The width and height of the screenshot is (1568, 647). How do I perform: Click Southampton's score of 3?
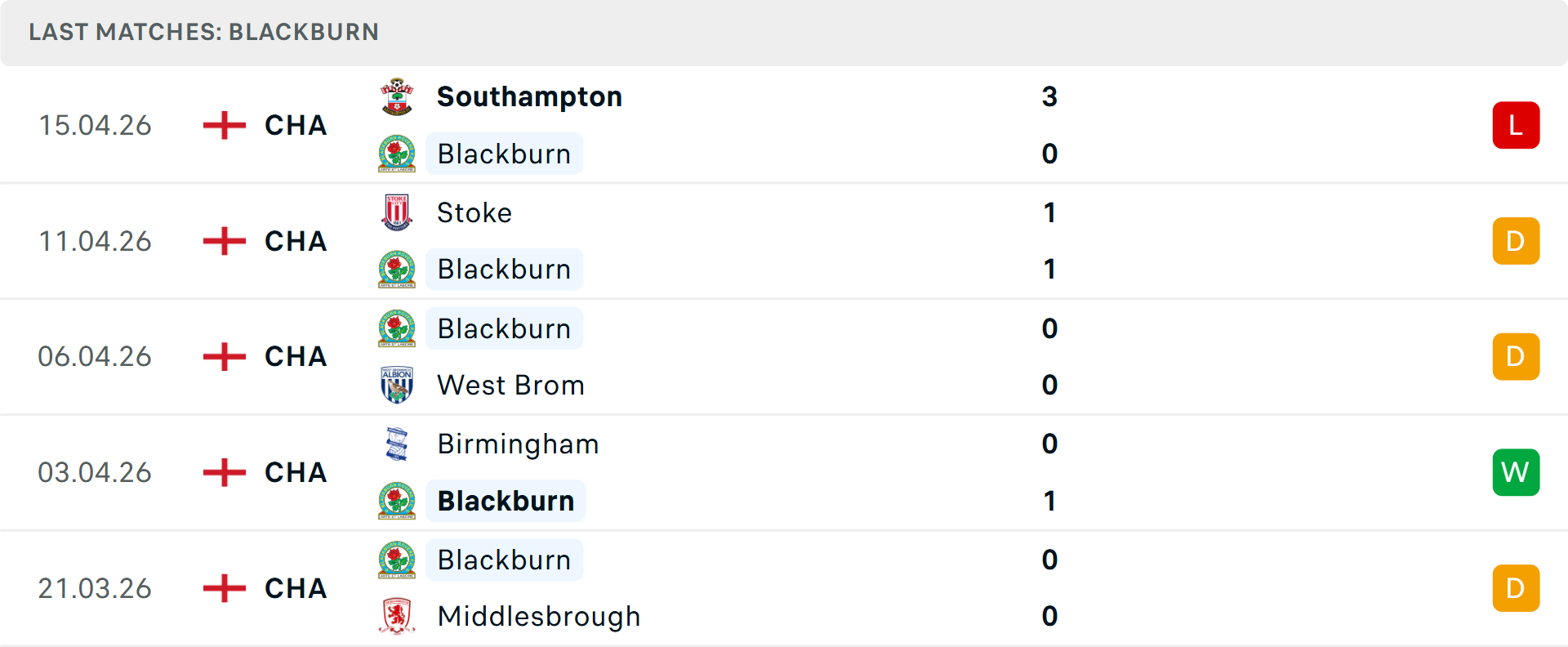tap(1049, 97)
